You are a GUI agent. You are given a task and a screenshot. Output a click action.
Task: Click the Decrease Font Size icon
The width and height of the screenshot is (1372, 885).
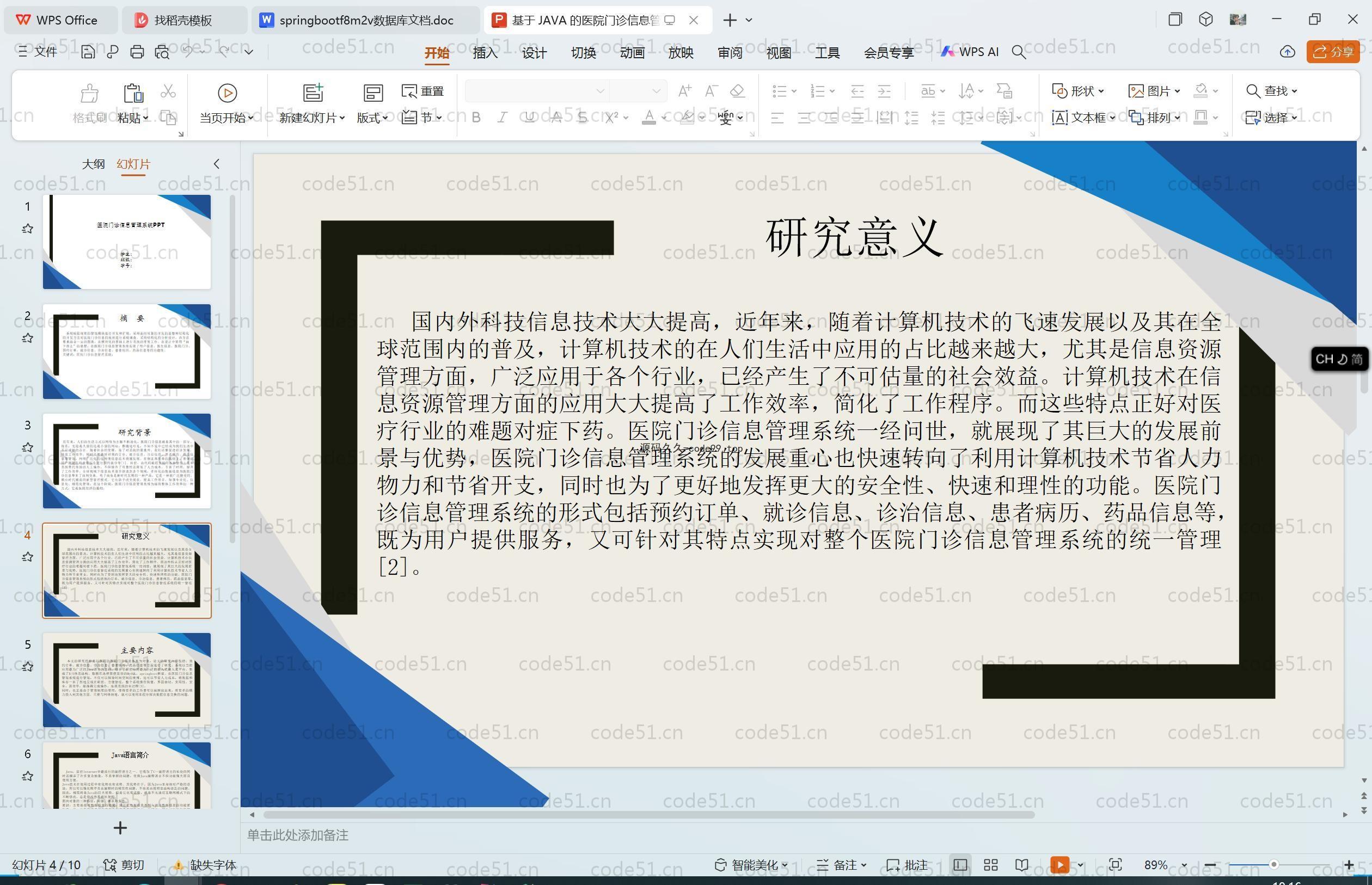(x=711, y=91)
